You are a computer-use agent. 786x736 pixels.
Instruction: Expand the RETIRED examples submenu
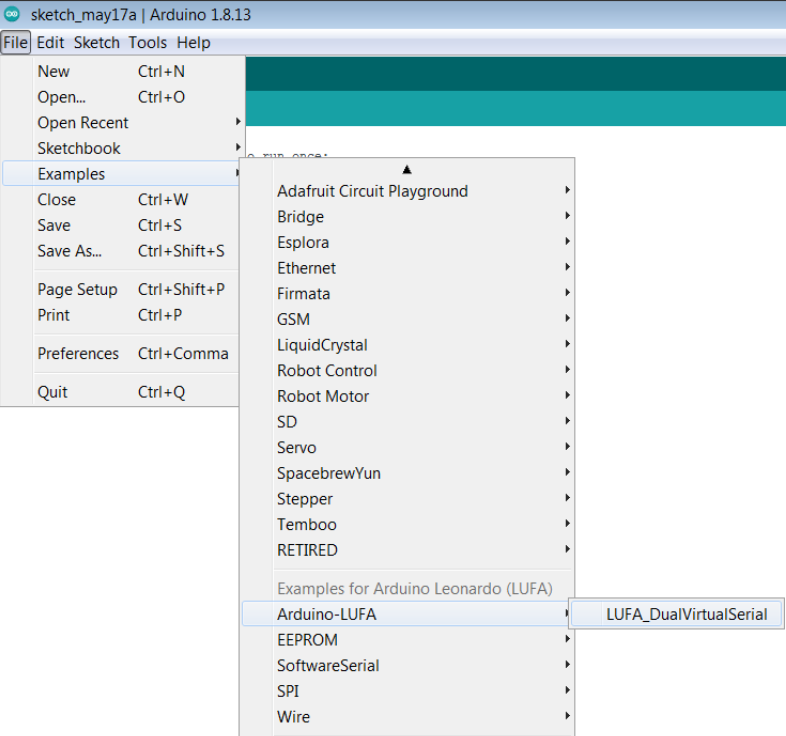pyautogui.click(x=407, y=550)
